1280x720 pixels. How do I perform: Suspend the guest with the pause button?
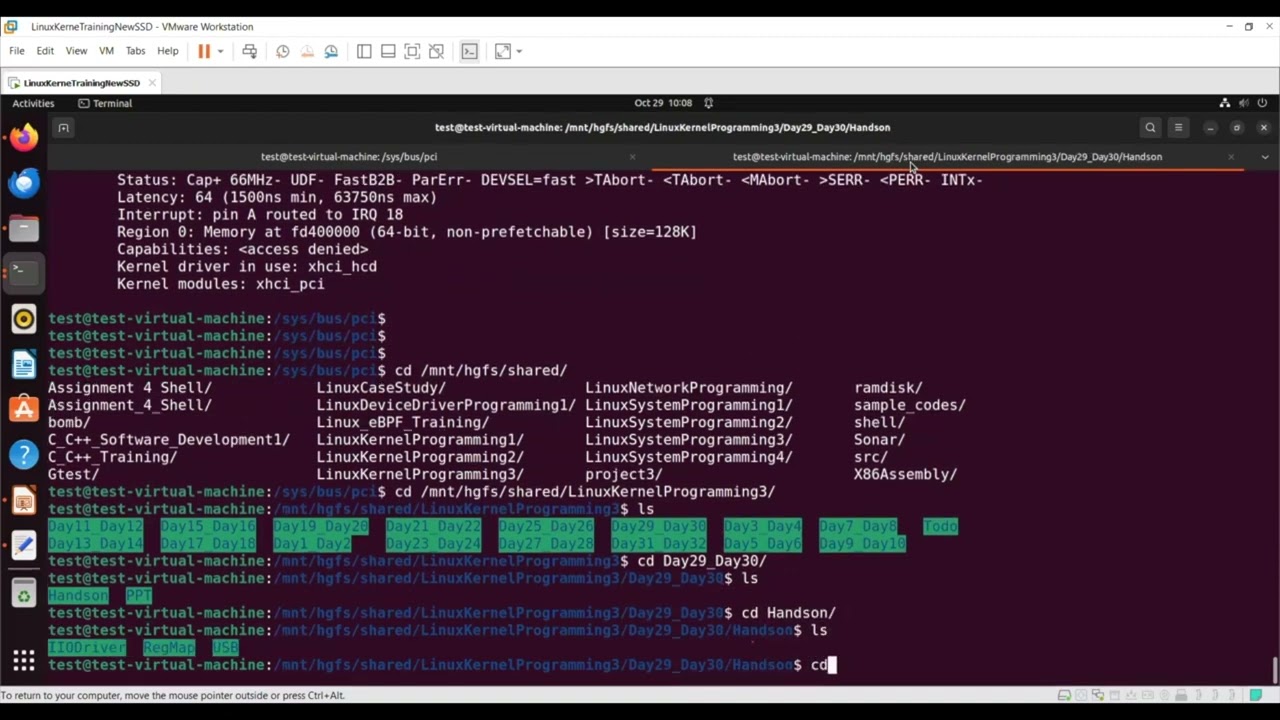pos(204,51)
